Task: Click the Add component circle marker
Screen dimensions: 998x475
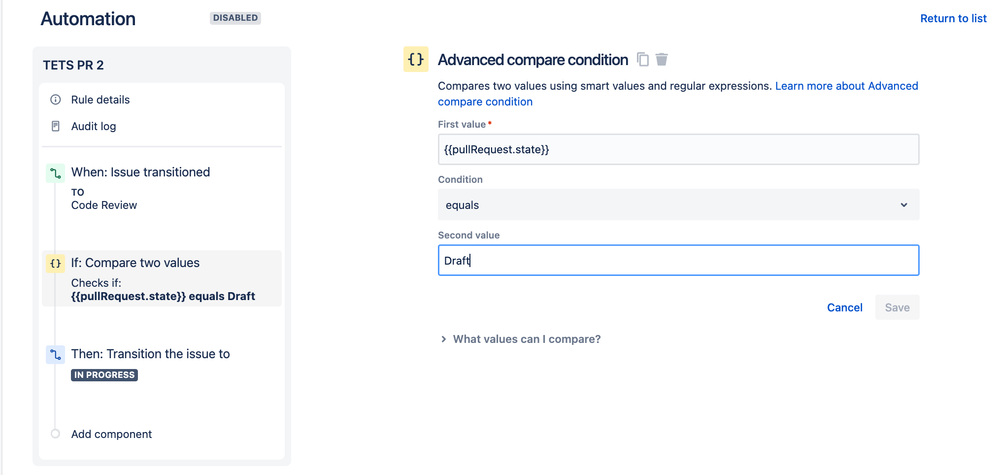Action: point(55,434)
